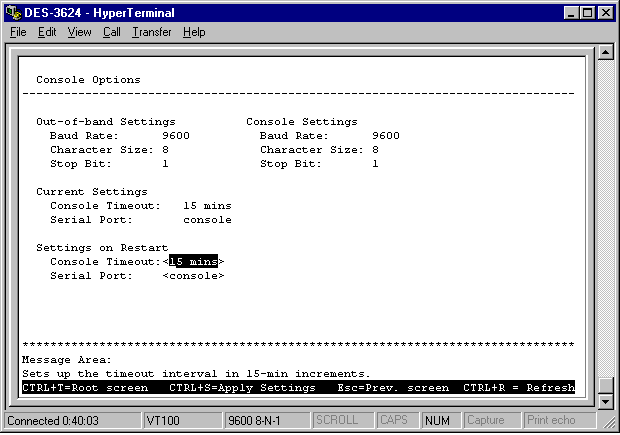The width and height of the screenshot is (620, 435).
Task: Open the Edit menu
Action: click(47, 32)
